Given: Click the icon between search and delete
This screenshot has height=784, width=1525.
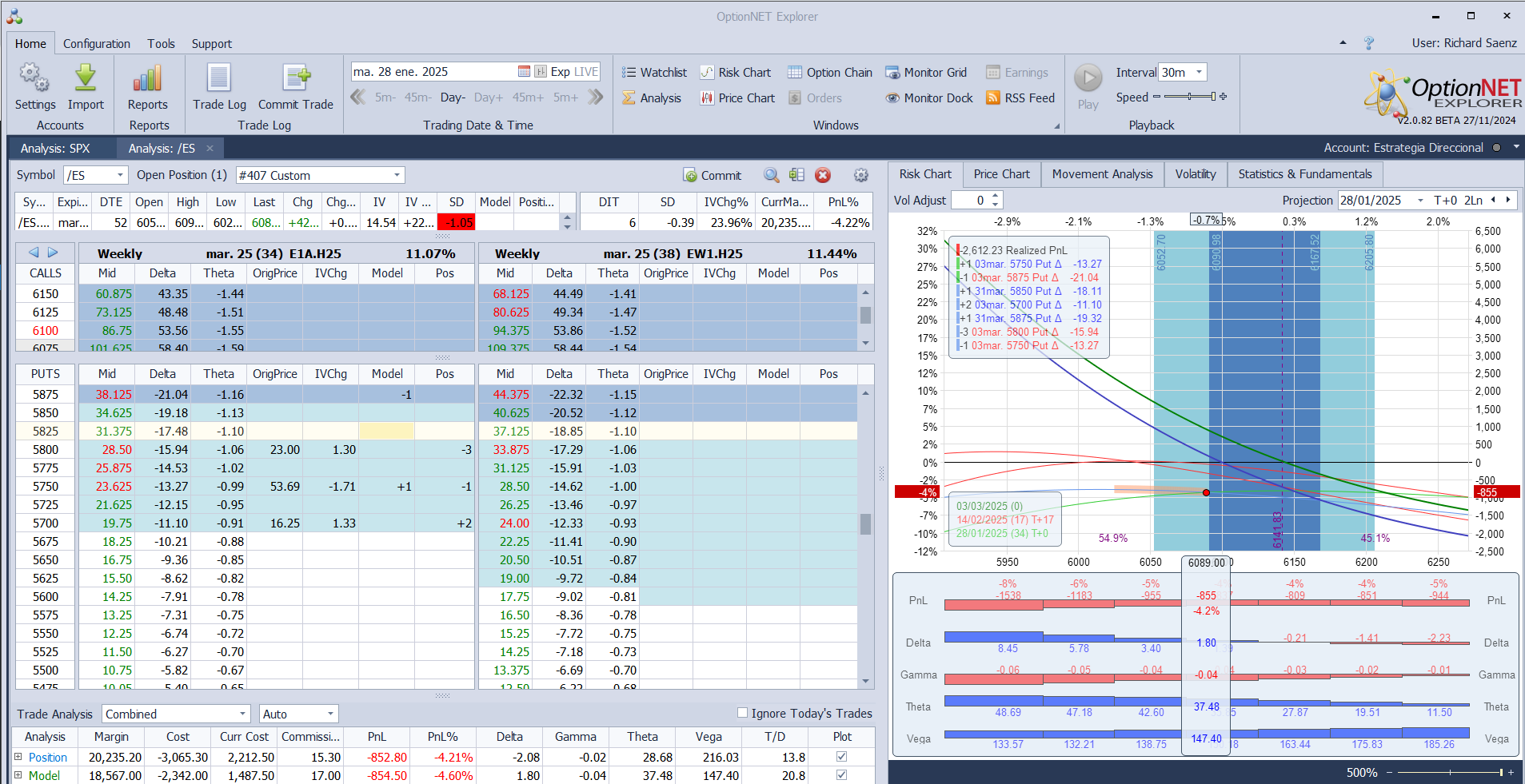Looking at the screenshot, I should (x=796, y=175).
